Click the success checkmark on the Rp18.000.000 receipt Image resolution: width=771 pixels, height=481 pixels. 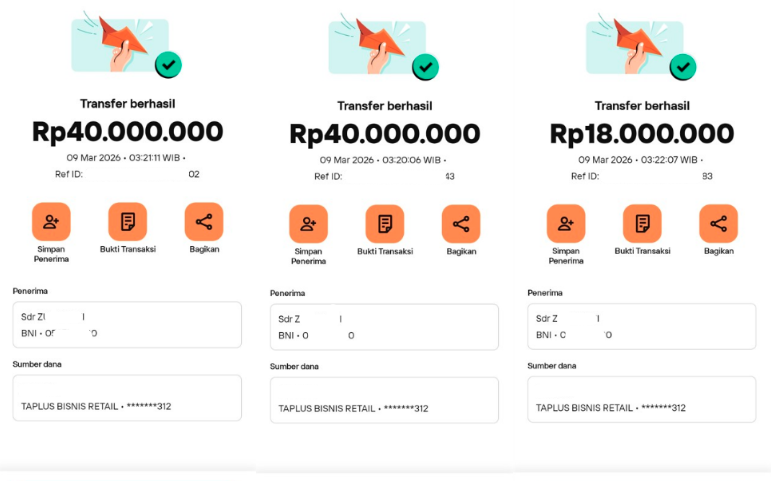pos(683,67)
